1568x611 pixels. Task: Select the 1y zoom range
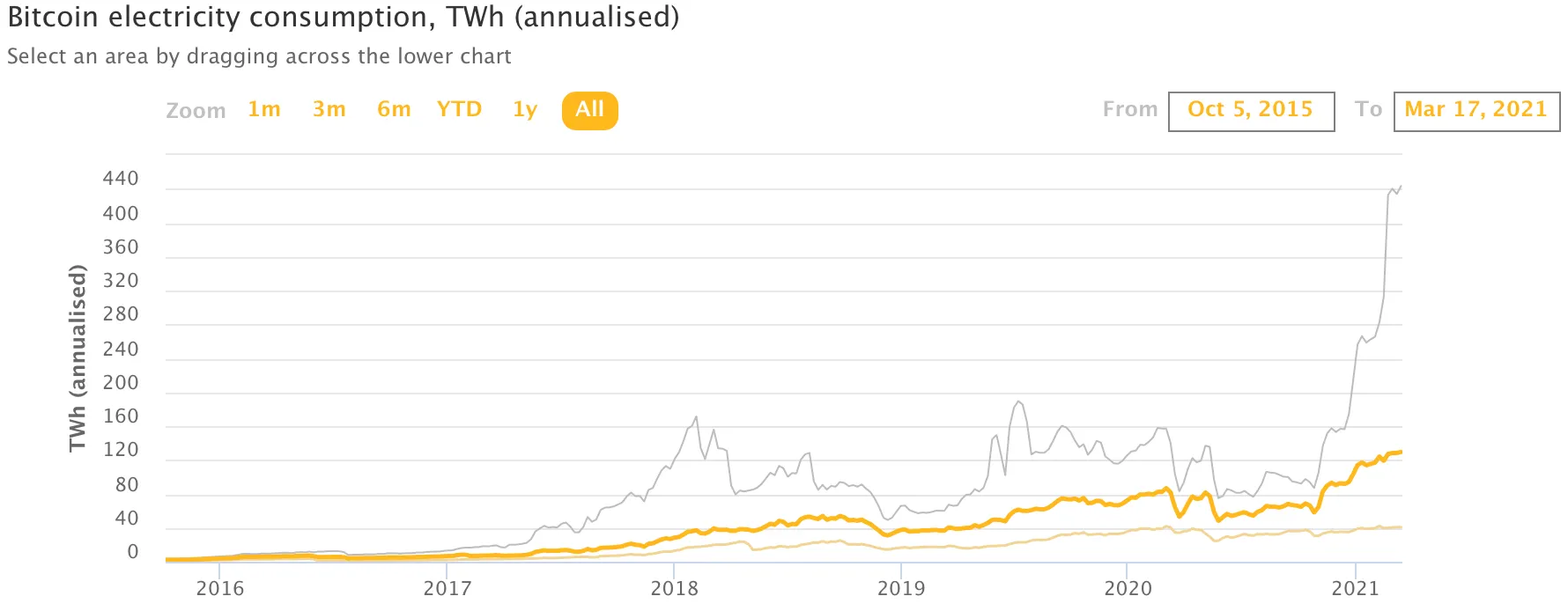click(x=524, y=109)
